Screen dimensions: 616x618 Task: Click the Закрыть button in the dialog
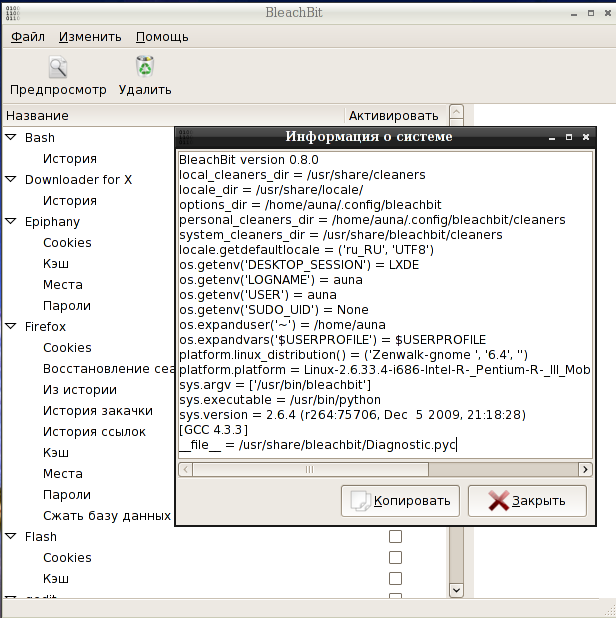pos(527,501)
